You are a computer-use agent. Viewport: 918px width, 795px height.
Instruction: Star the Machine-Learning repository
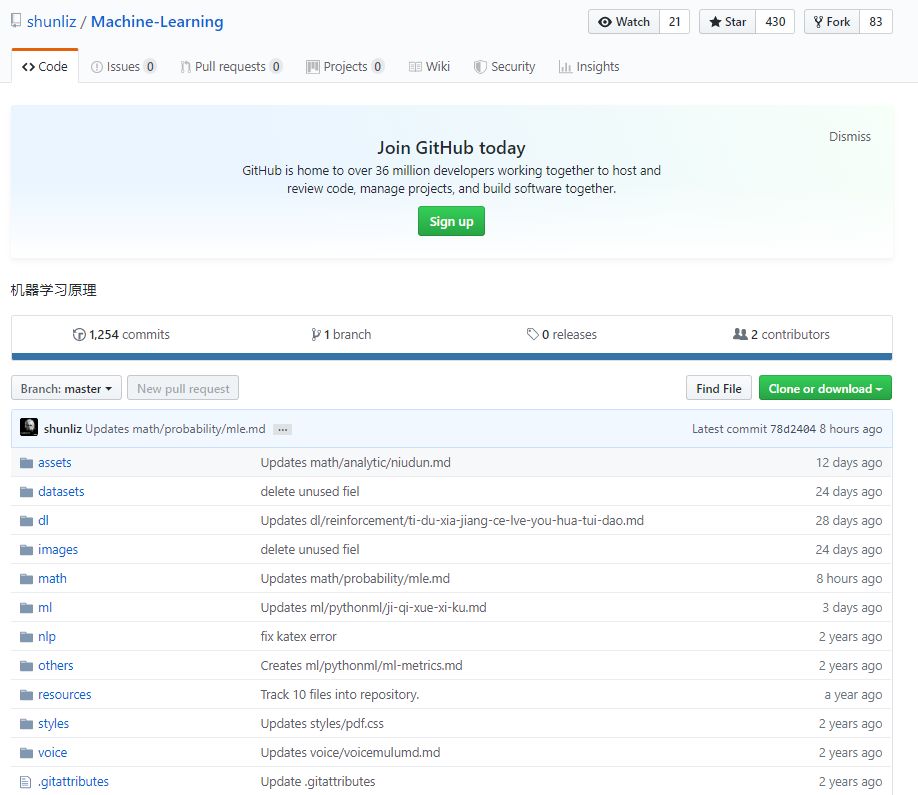728,22
